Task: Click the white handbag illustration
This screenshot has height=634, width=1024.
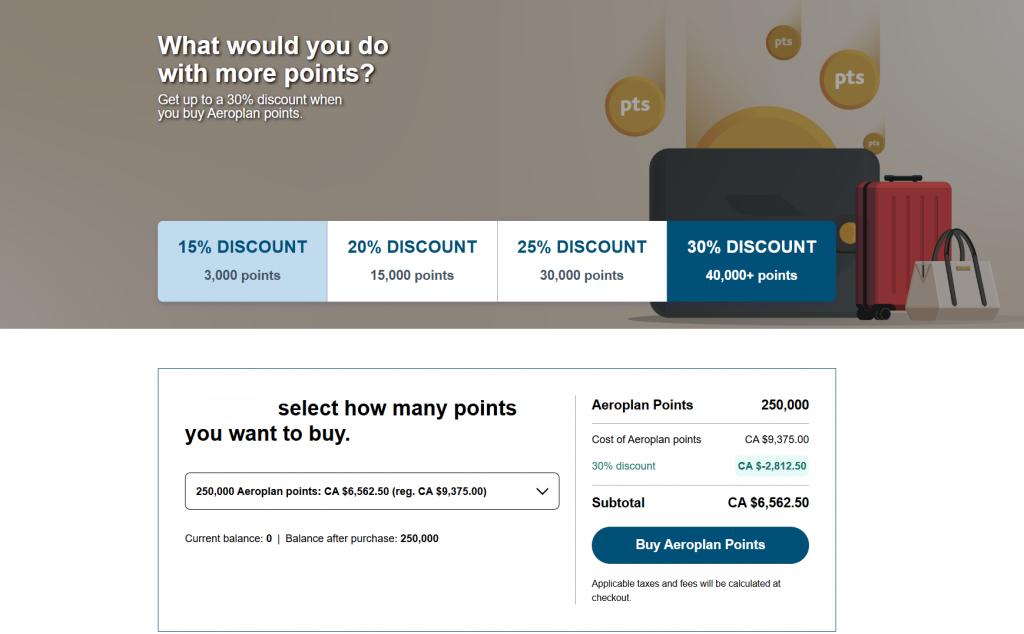Action: pos(953,285)
